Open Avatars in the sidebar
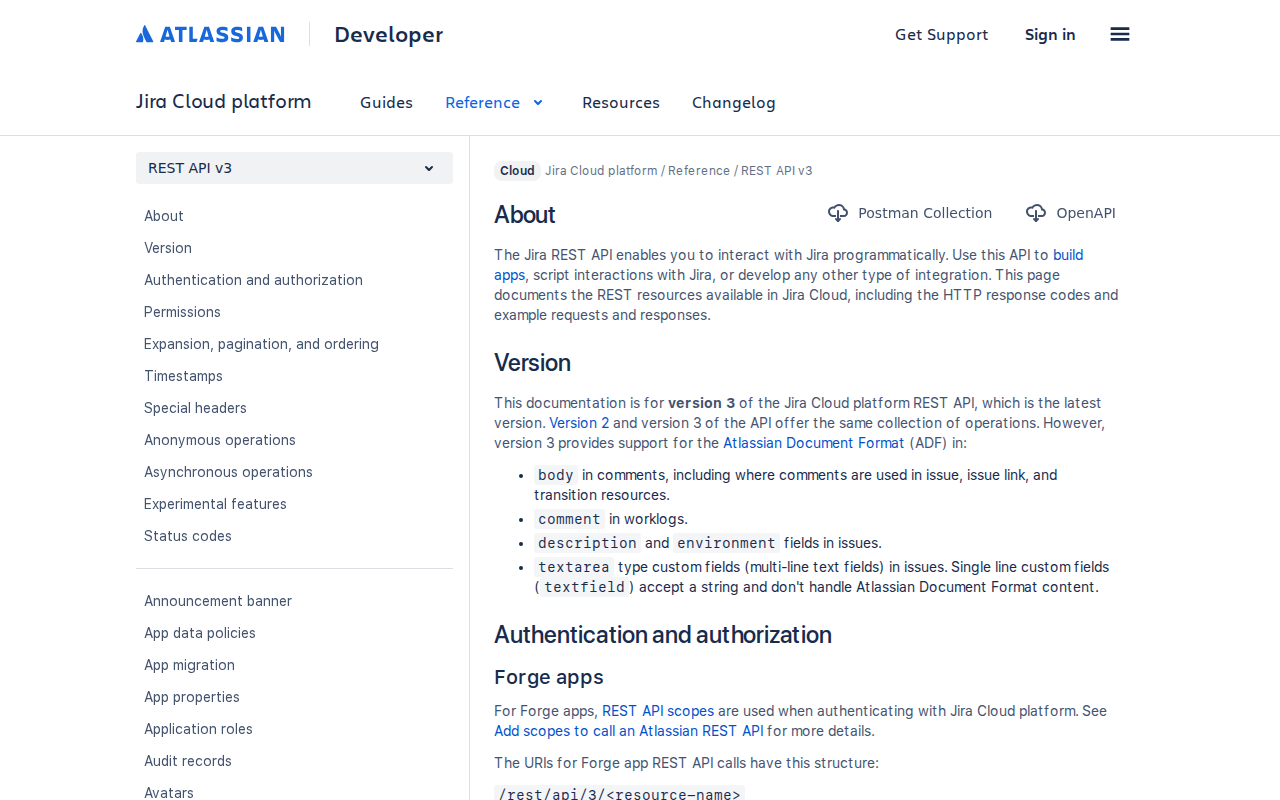 [169, 792]
